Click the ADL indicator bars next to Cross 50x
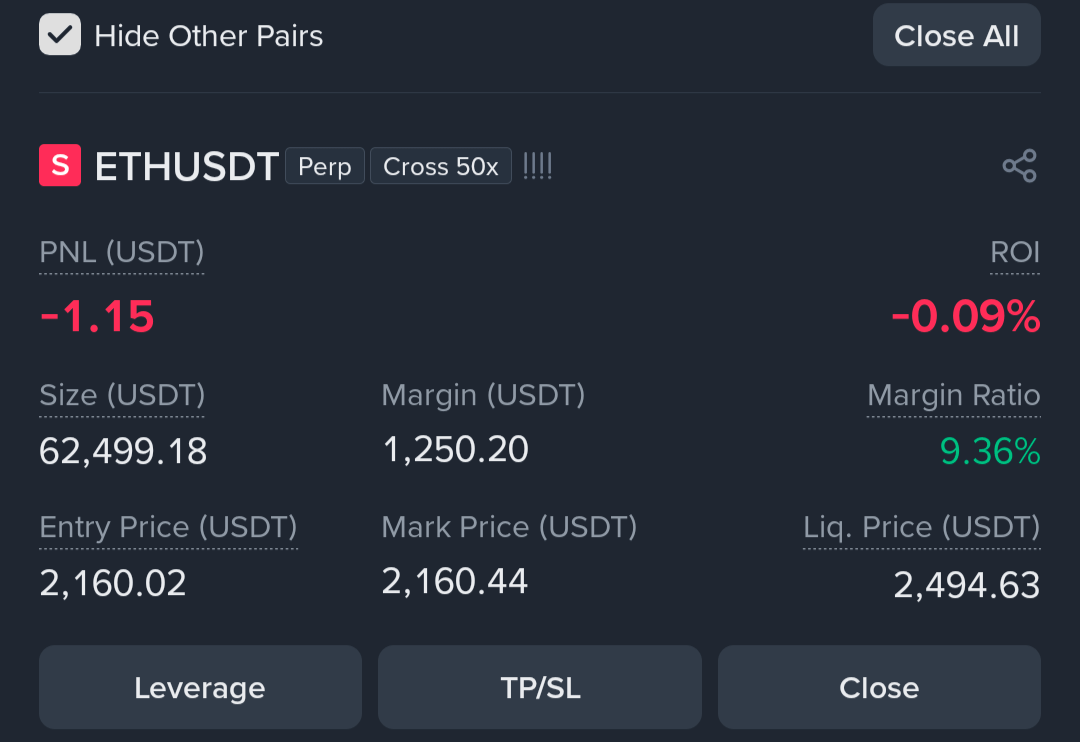 click(x=537, y=166)
